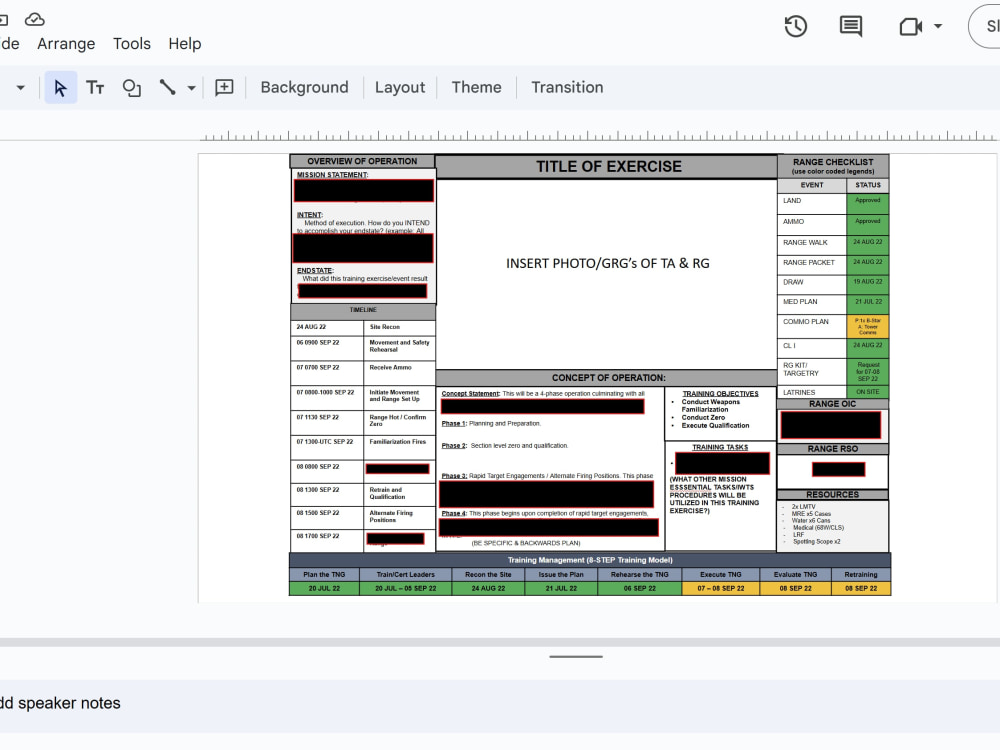Click the MED PLAN event cell
The image size is (1000, 750).
[812, 304]
